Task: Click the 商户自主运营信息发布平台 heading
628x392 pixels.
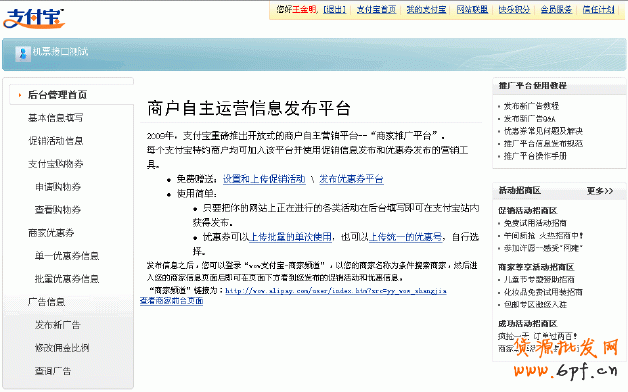Action: 249,109
